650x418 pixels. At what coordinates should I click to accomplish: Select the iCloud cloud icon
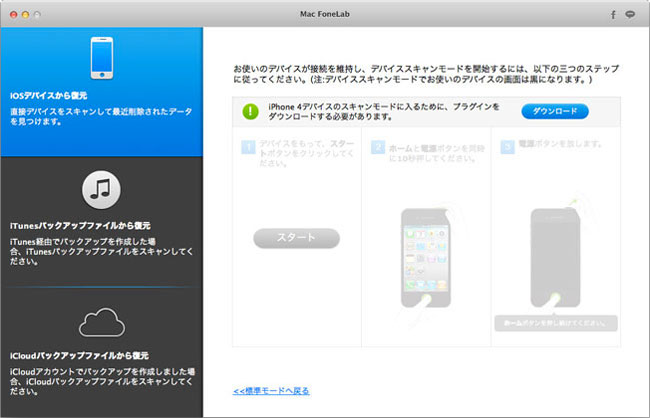[102, 321]
